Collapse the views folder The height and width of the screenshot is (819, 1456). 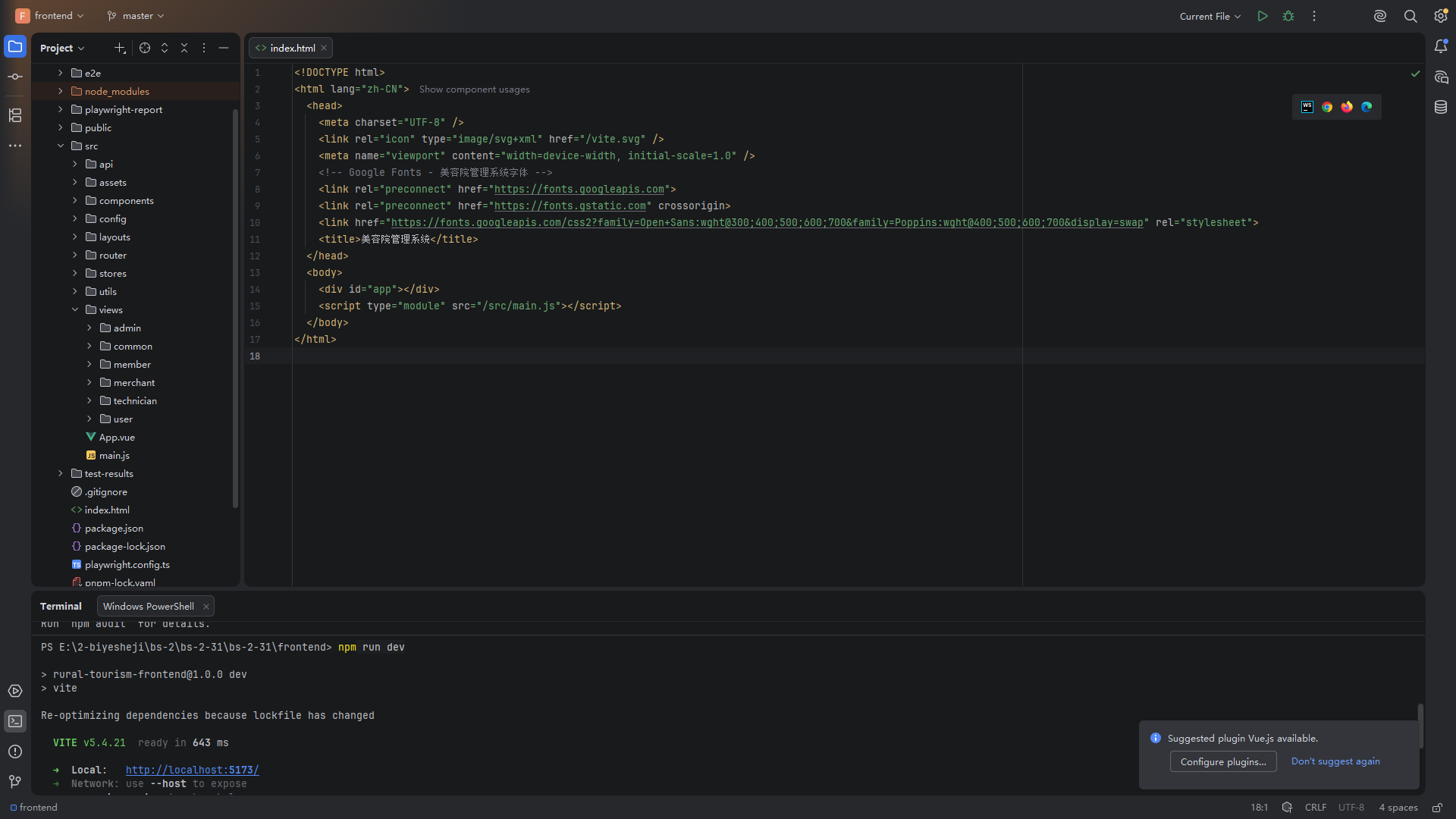coord(75,309)
